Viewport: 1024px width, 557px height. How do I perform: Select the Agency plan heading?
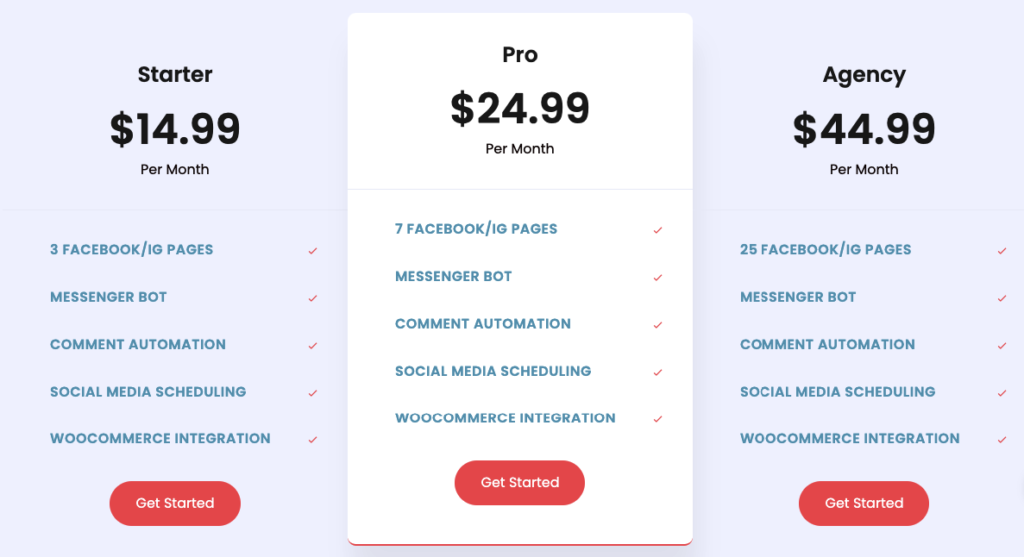pos(864,75)
